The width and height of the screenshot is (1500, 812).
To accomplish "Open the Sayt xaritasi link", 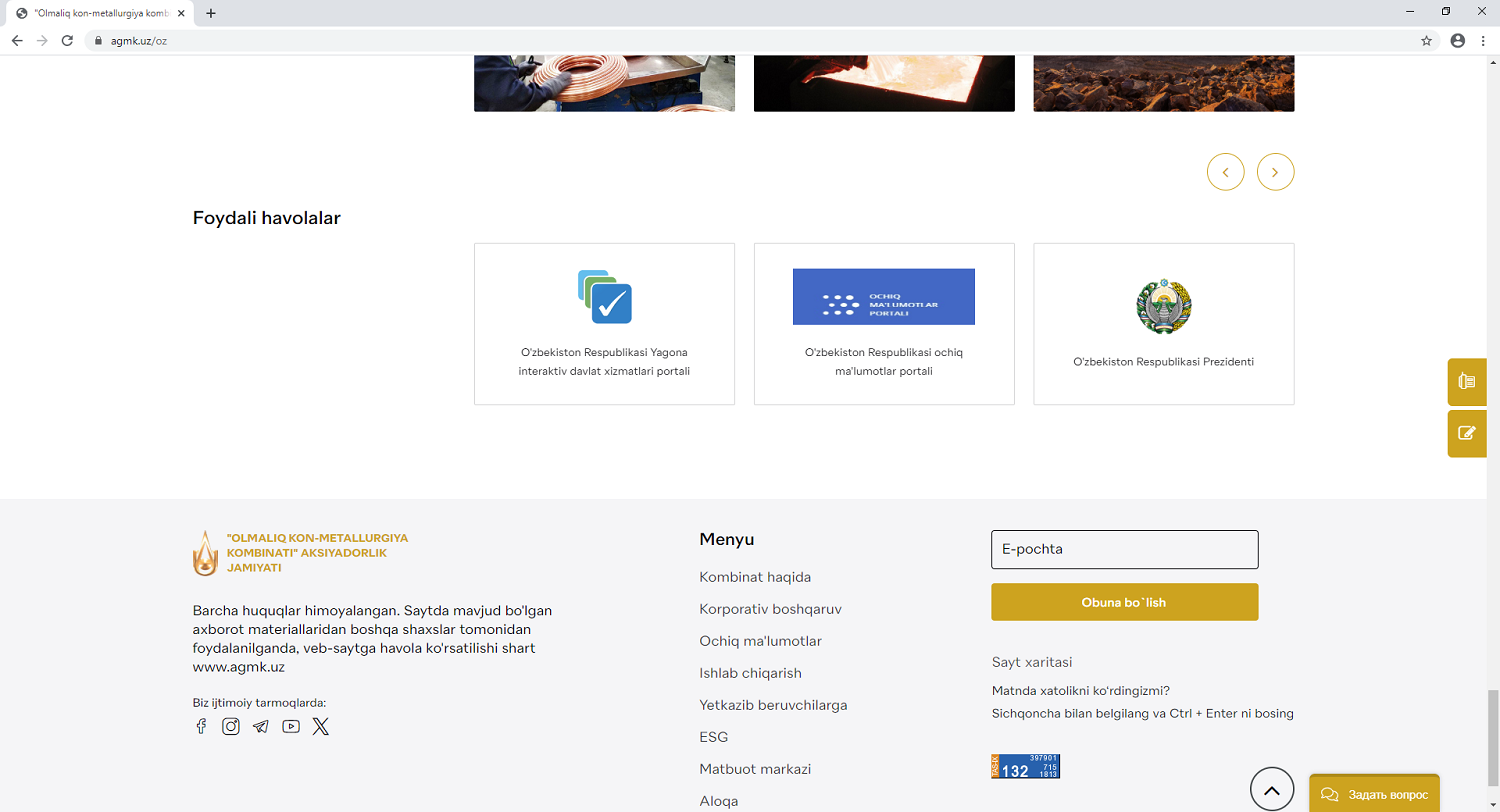I will click(1031, 662).
